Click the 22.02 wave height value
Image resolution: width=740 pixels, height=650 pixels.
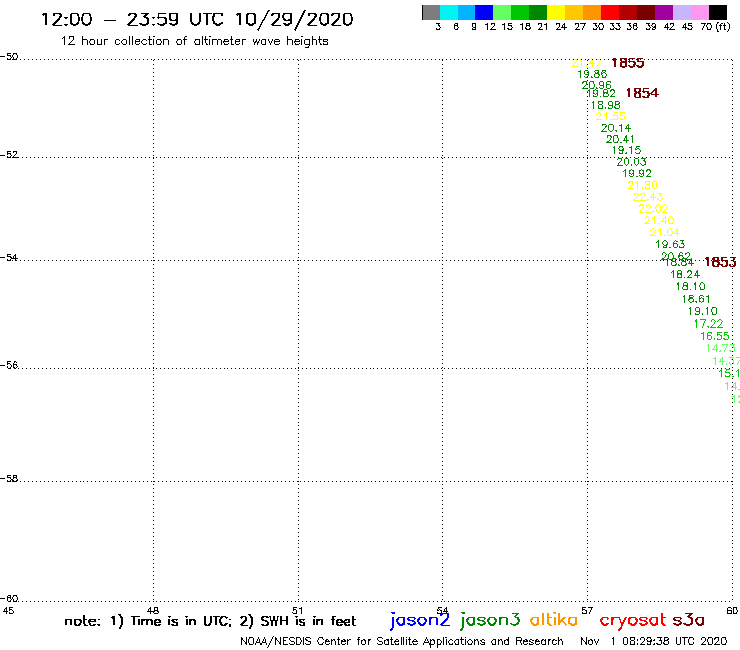(x=653, y=209)
